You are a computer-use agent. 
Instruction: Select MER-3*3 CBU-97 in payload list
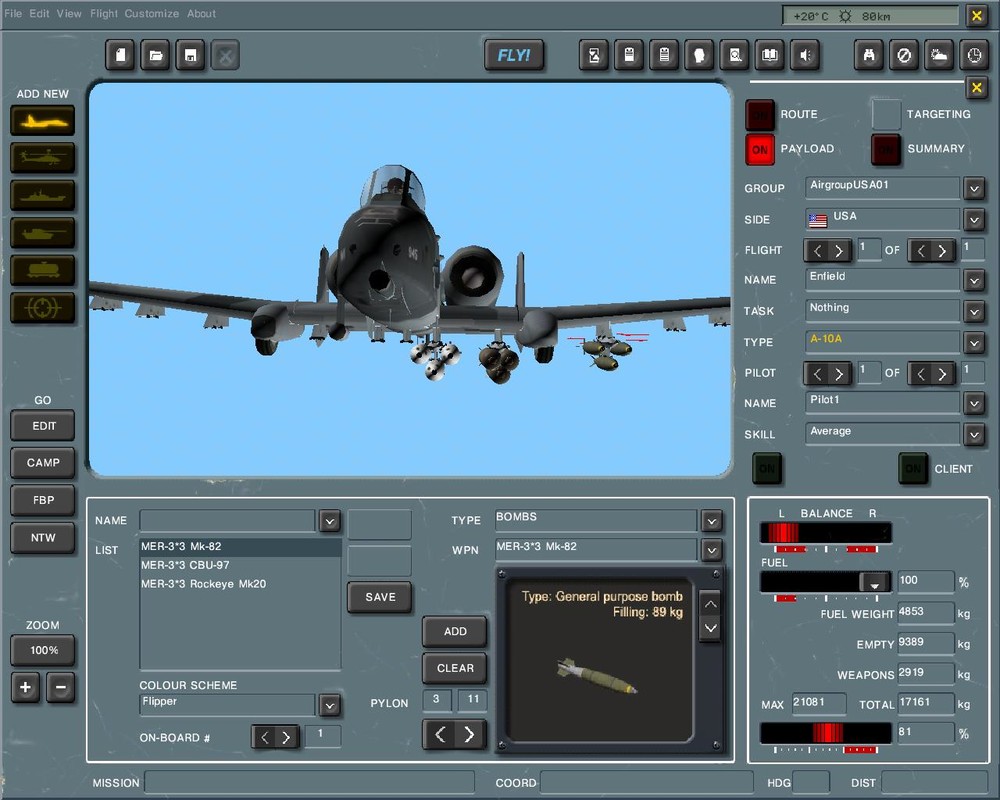tap(240, 565)
